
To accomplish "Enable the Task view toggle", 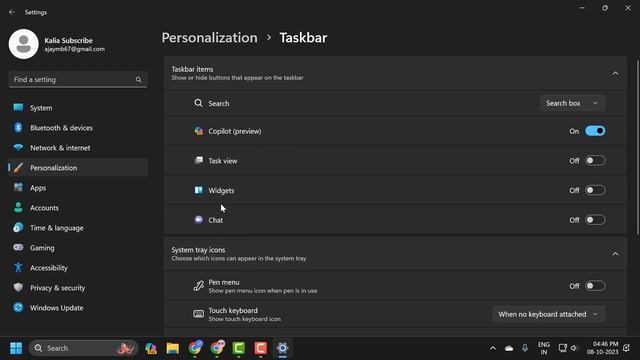I will click(x=595, y=160).
